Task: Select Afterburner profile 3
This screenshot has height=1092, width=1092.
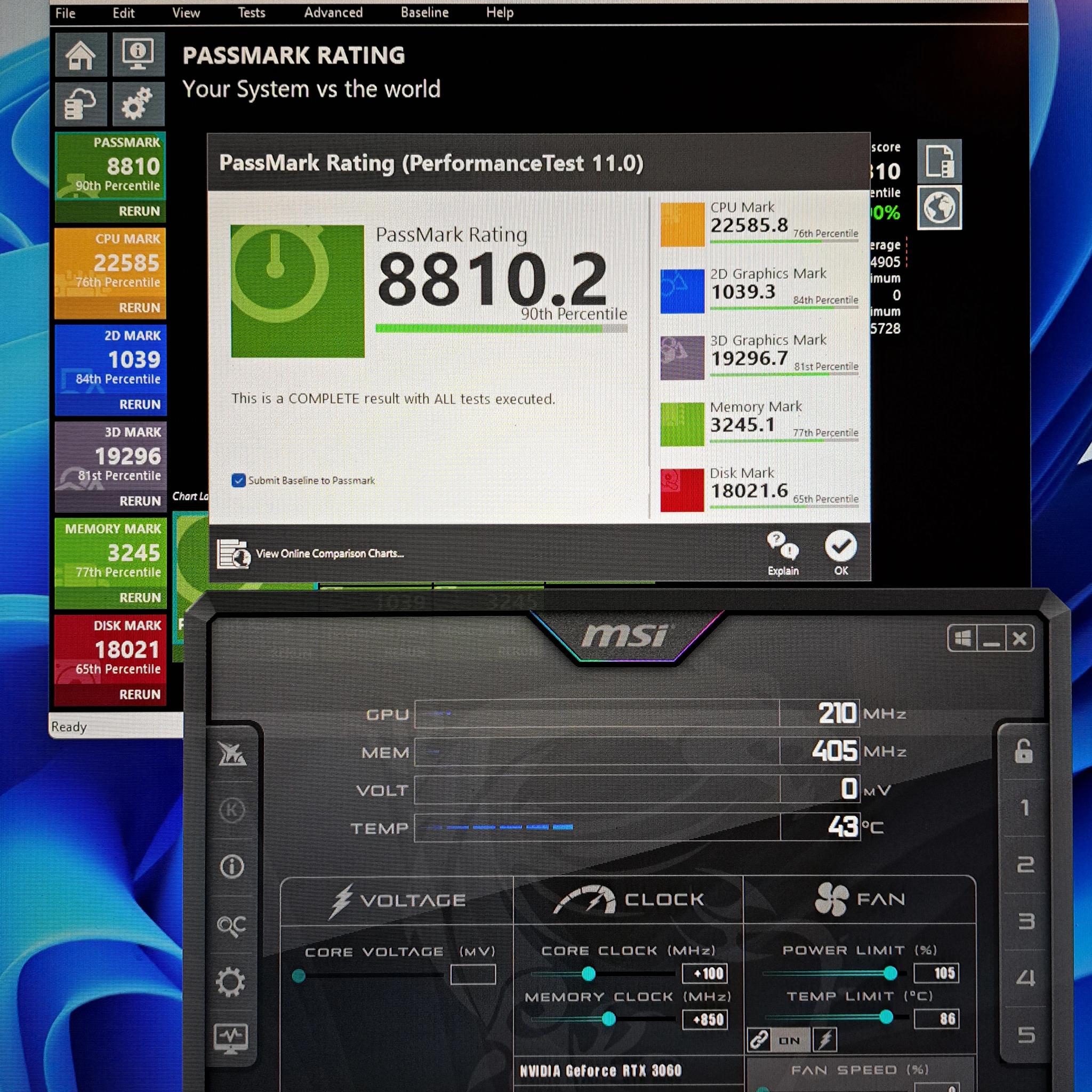Action: [1026, 922]
